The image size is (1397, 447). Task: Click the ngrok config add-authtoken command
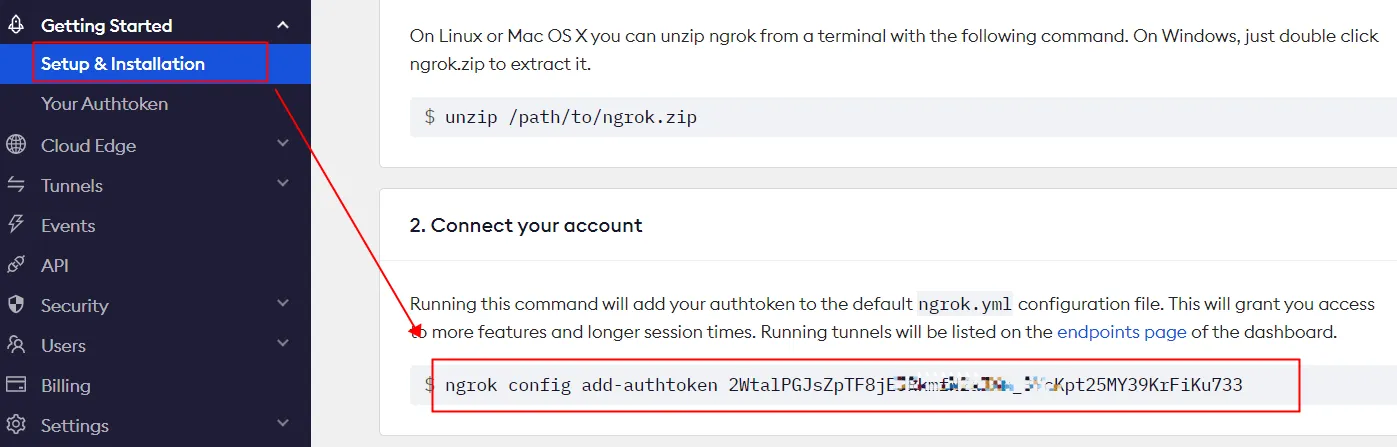pyautogui.click(x=844, y=385)
